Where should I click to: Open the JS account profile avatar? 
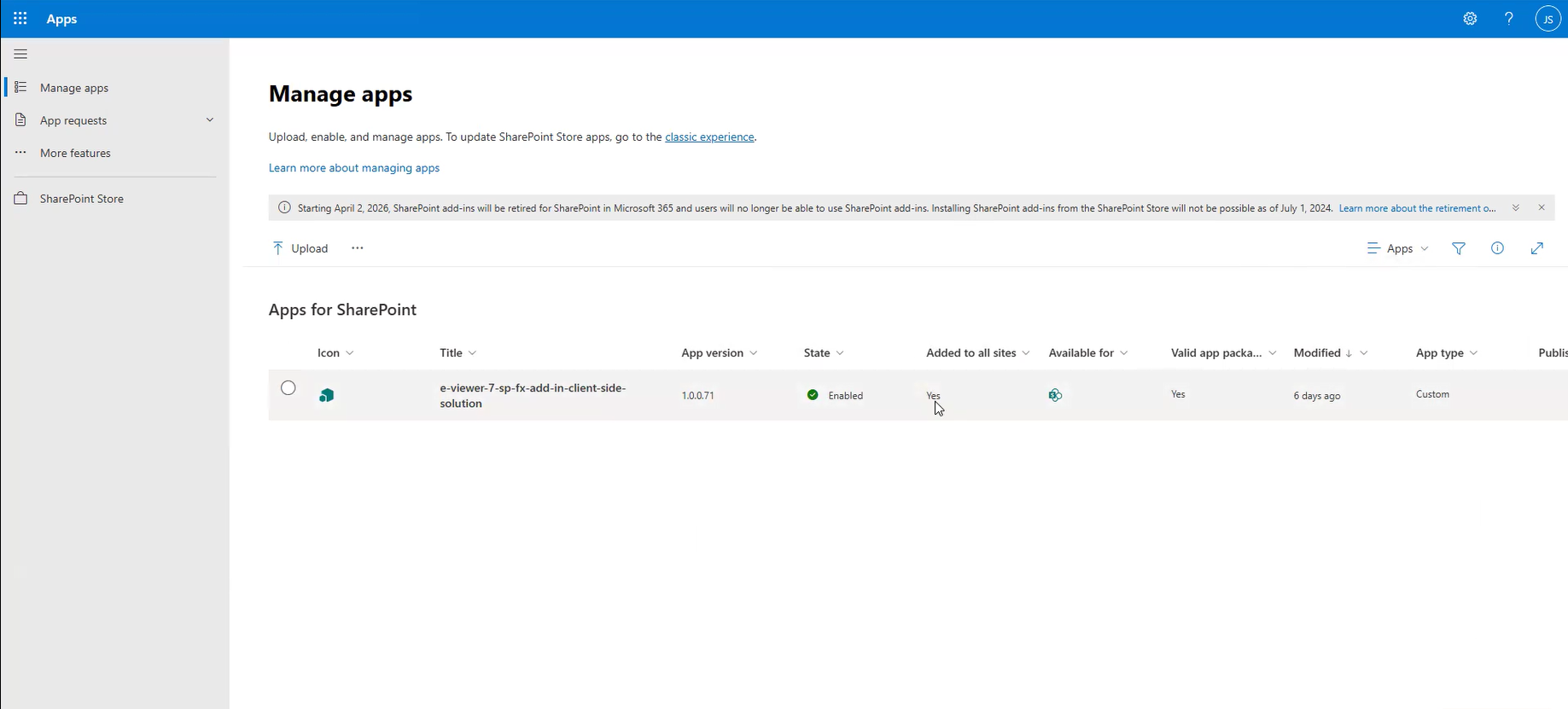tap(1548, 19)
